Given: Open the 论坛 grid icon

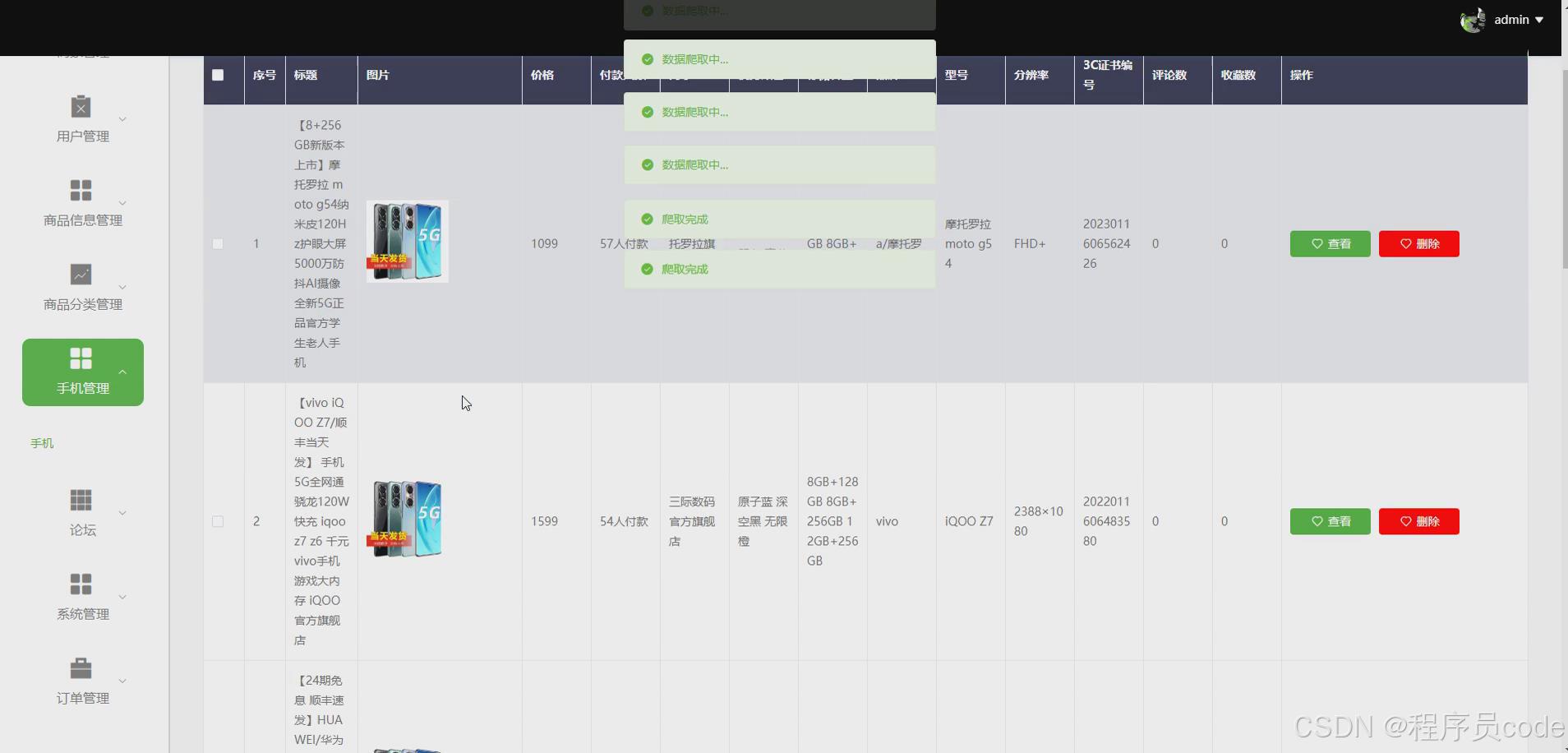Looking at the screenshot, I should [x=81, y=500].
